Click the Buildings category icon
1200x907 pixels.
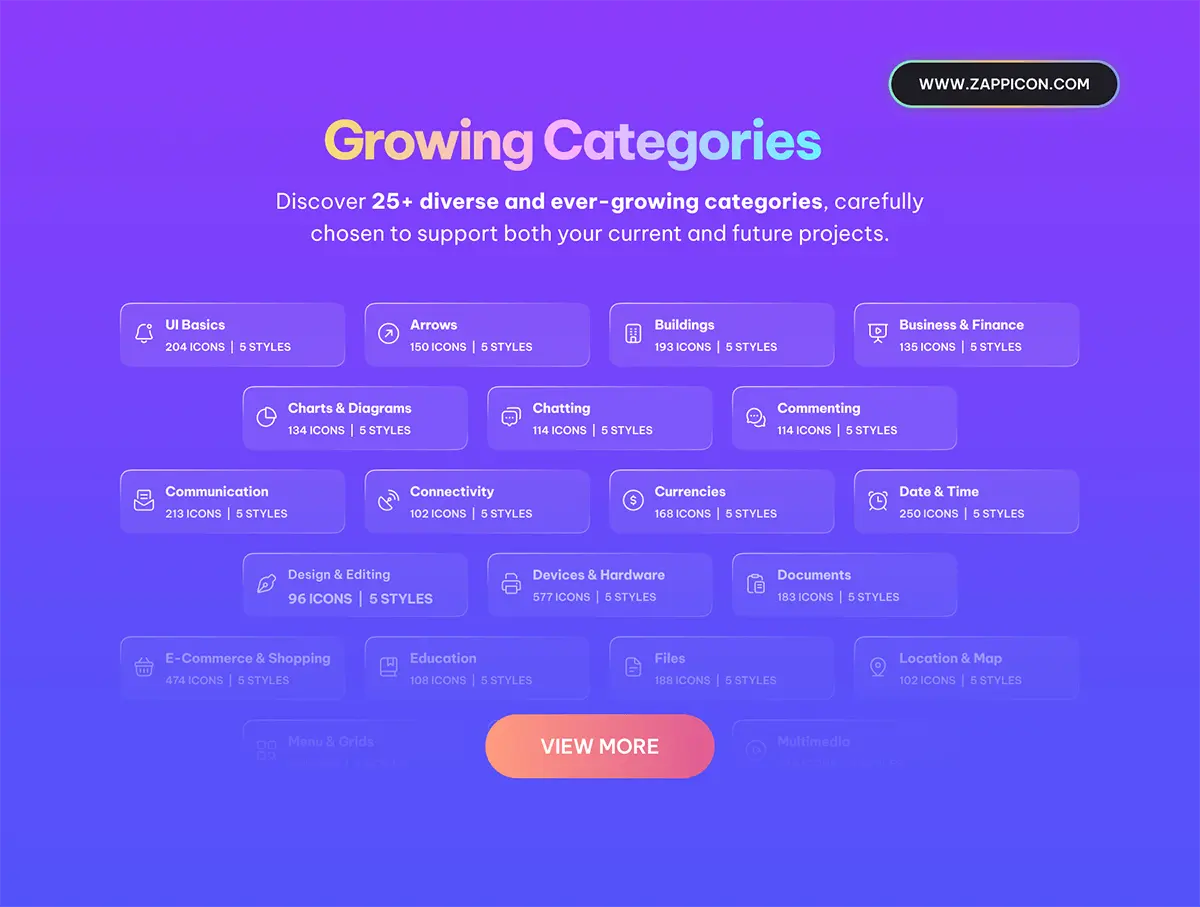[x=633, y=334]
